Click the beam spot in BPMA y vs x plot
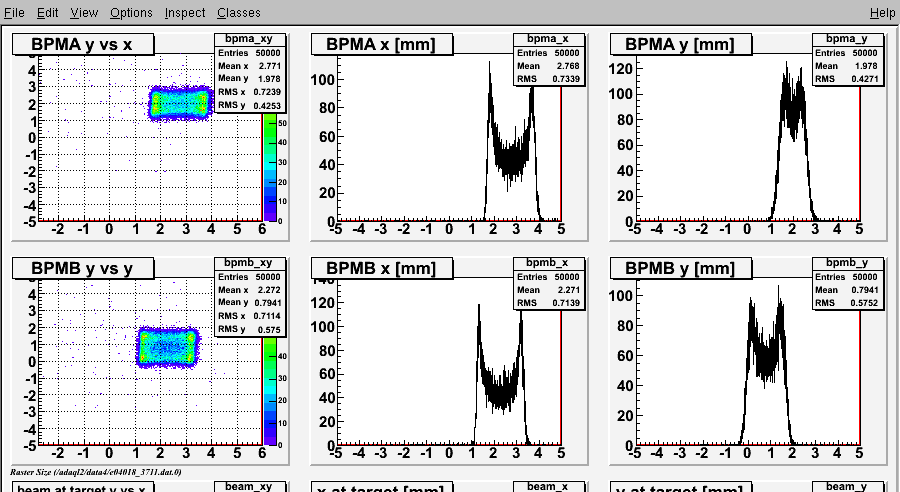The image size is (900, 492). [x=180, y=104]
